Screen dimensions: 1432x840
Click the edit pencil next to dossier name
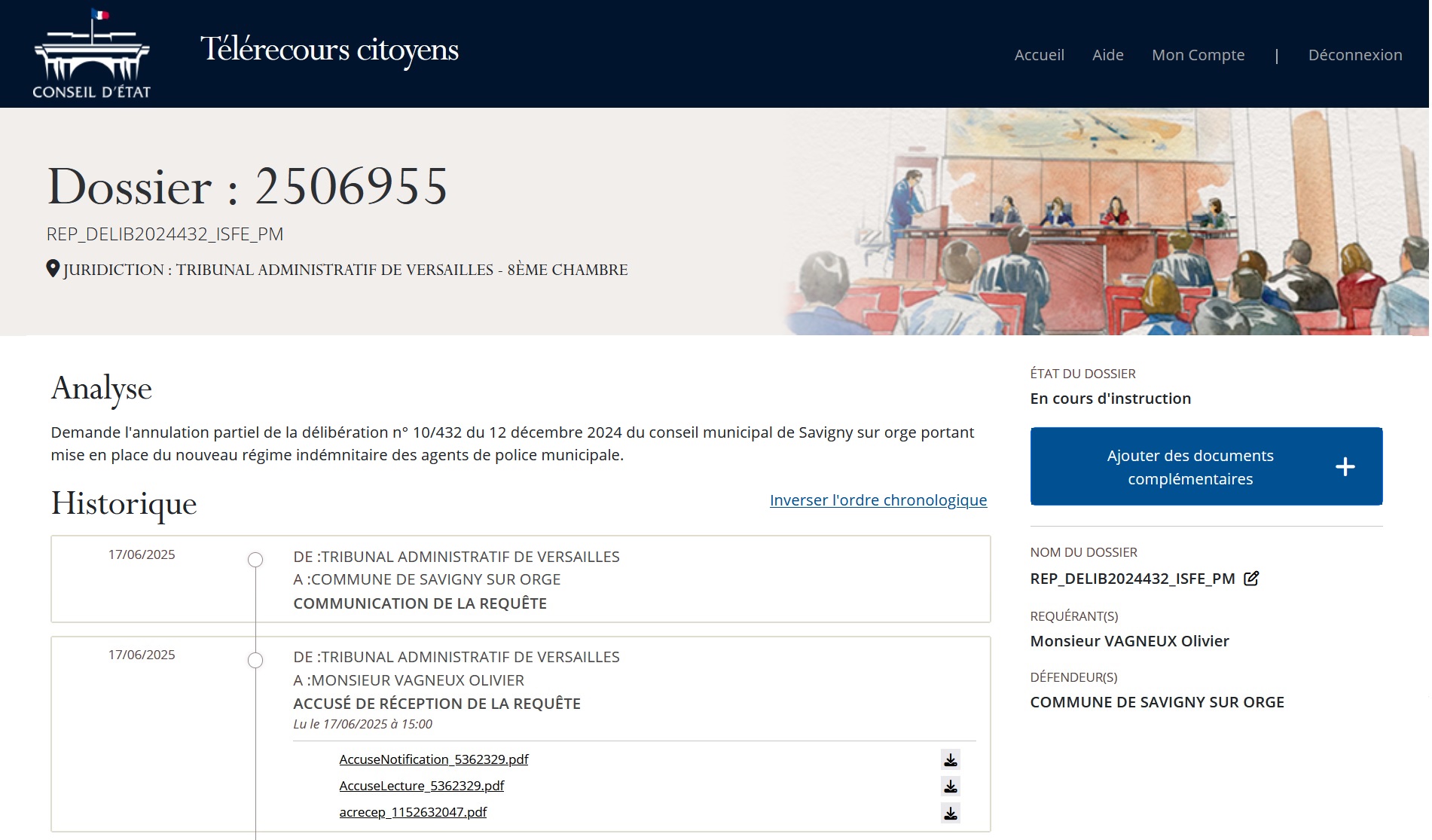pos(1251,579)
